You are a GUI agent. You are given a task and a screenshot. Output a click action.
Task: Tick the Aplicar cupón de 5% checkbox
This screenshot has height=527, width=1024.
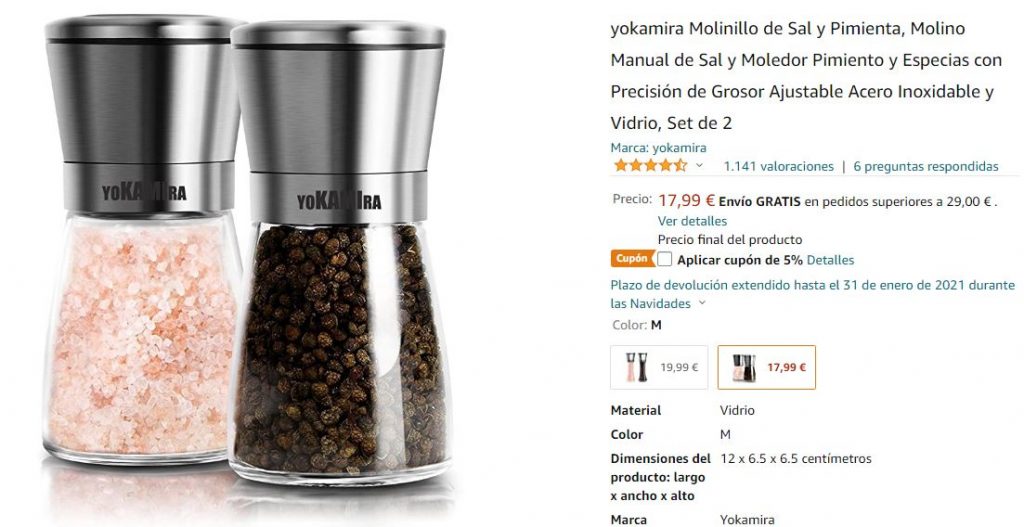(664, 259)
